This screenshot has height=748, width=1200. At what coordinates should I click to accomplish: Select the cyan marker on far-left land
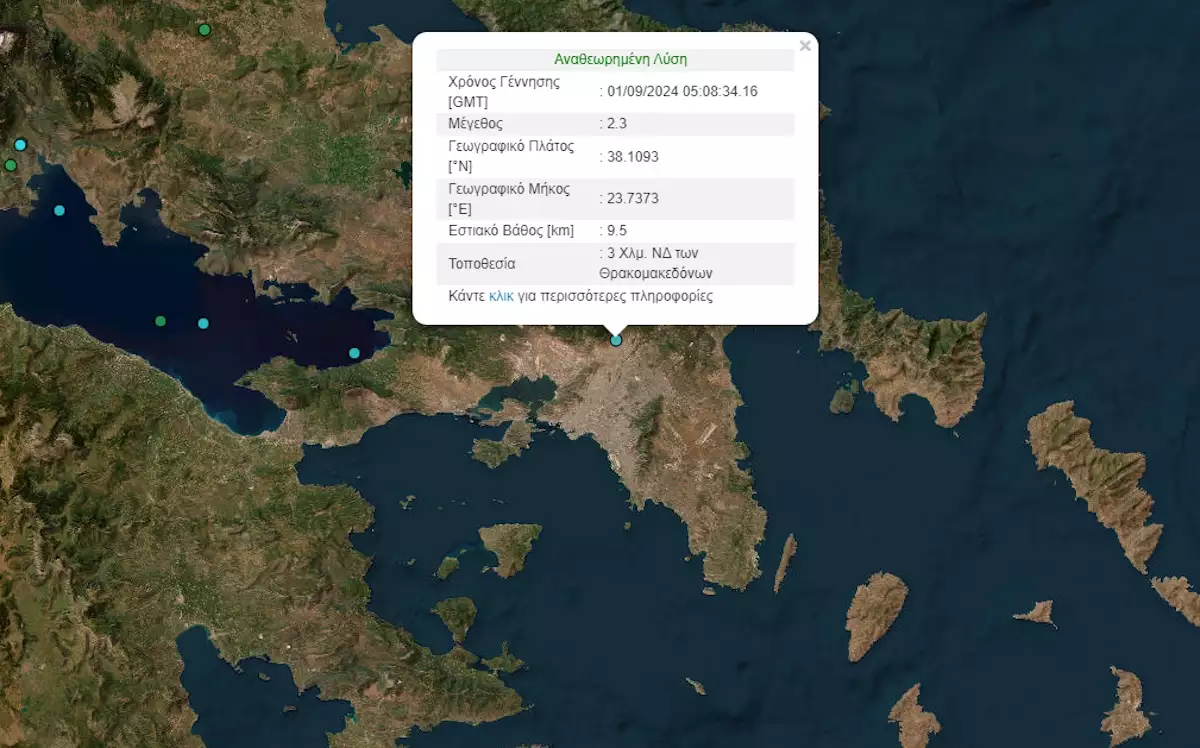click(x=20, y=145)
